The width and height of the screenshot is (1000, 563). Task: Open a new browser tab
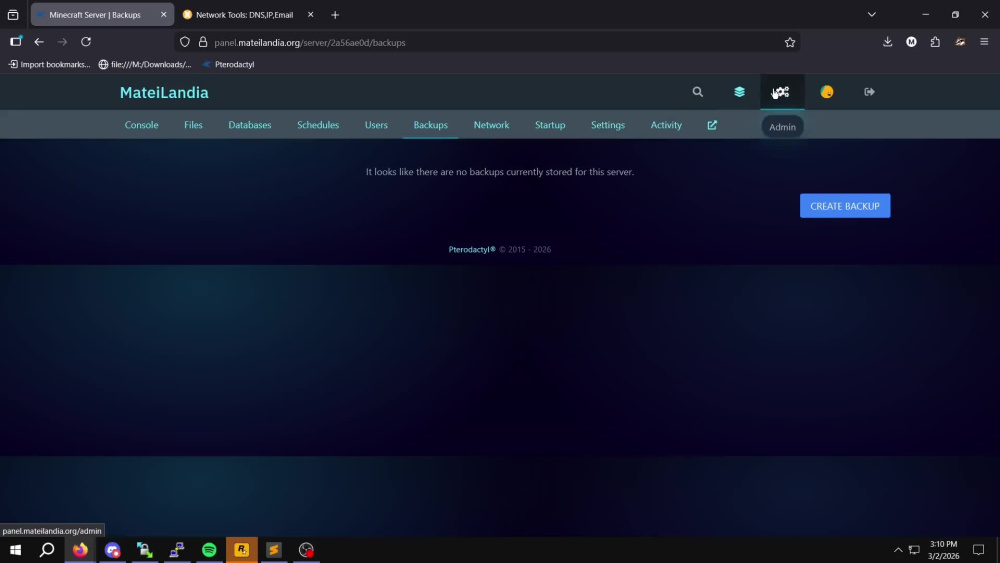point(335,15)
